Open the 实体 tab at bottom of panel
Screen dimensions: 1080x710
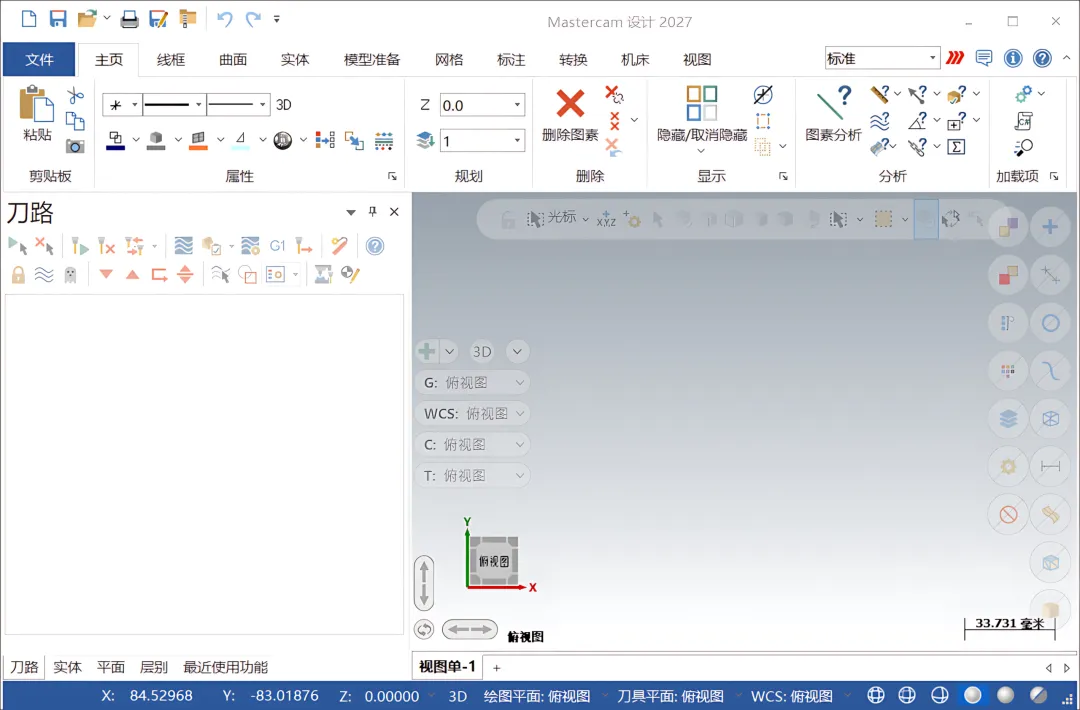pyautogui.click(x=68, y=667)
